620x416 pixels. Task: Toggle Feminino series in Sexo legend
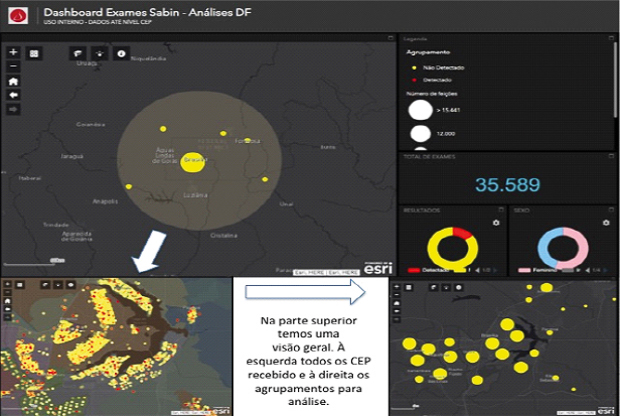[x=538, y=270]
